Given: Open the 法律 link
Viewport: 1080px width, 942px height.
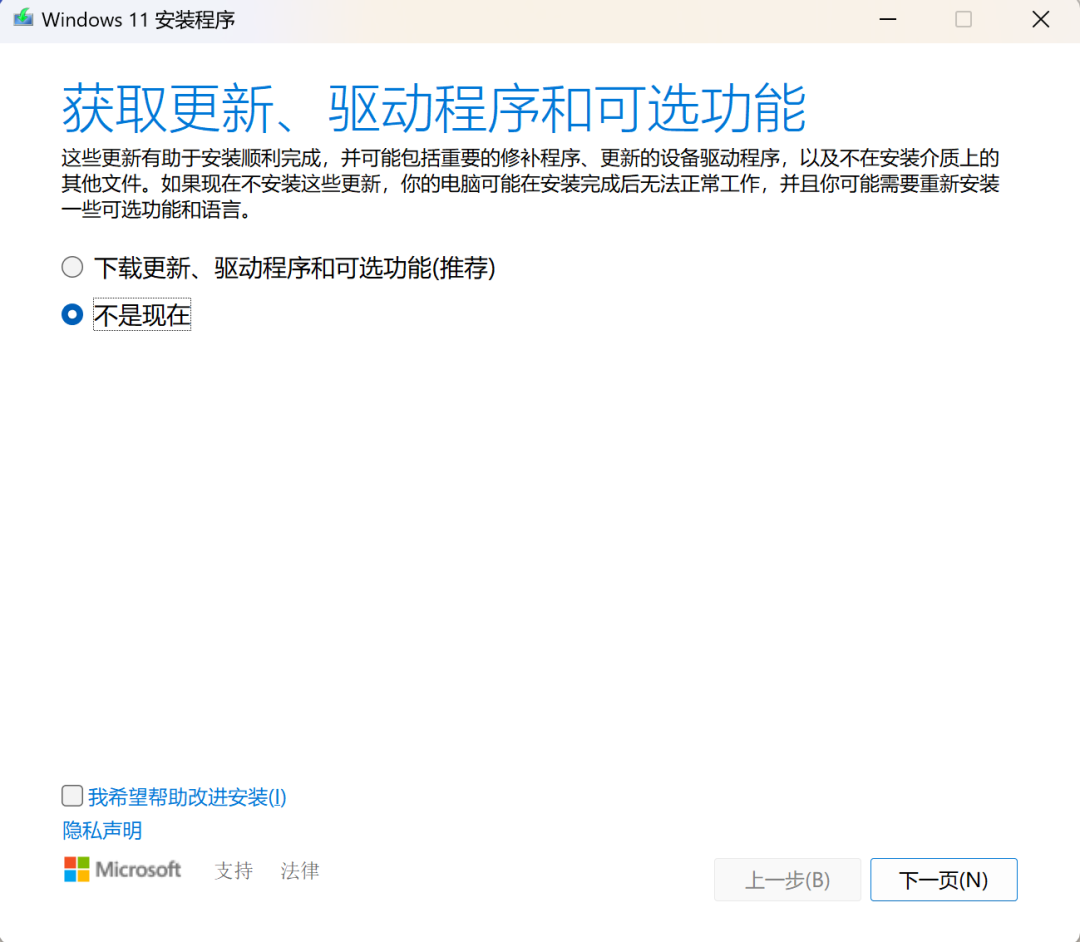Looking at the screenshot, I should point(300,870).
